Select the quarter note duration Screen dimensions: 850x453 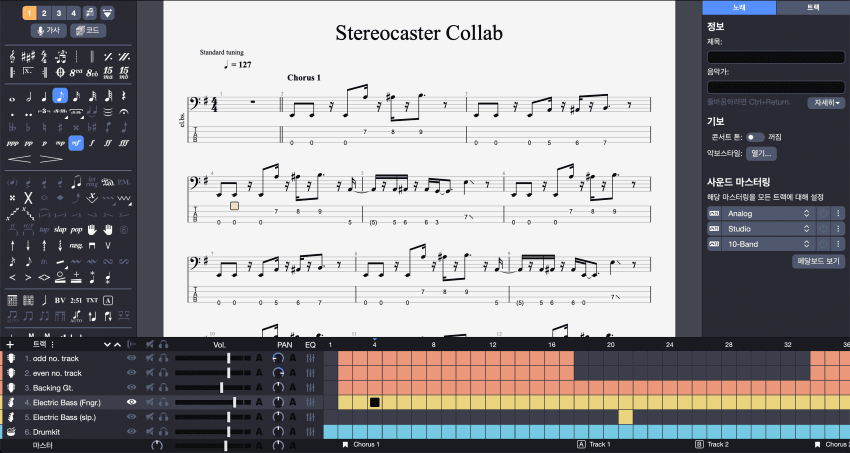point(44,96)
